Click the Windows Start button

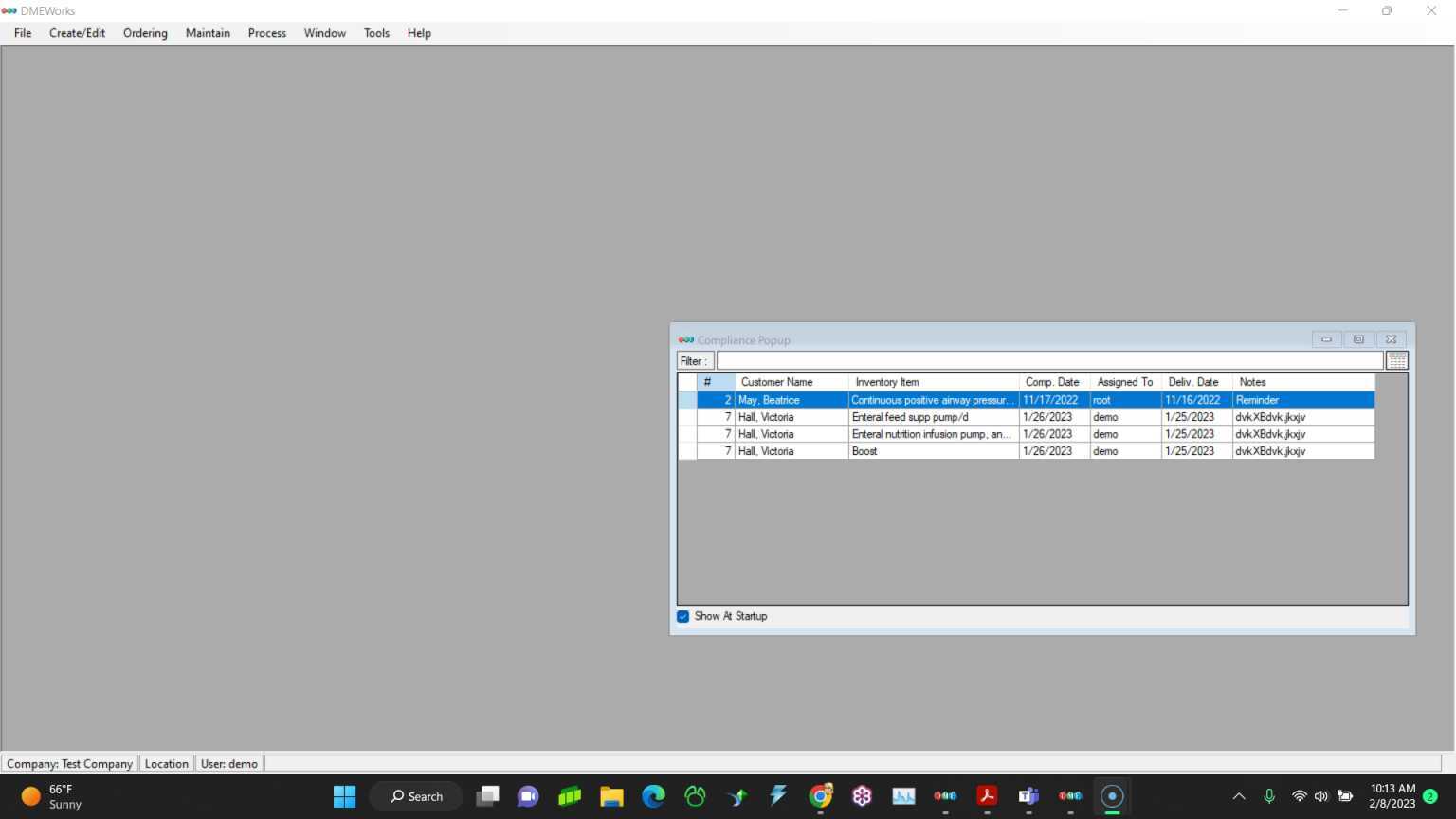[344, 796]
